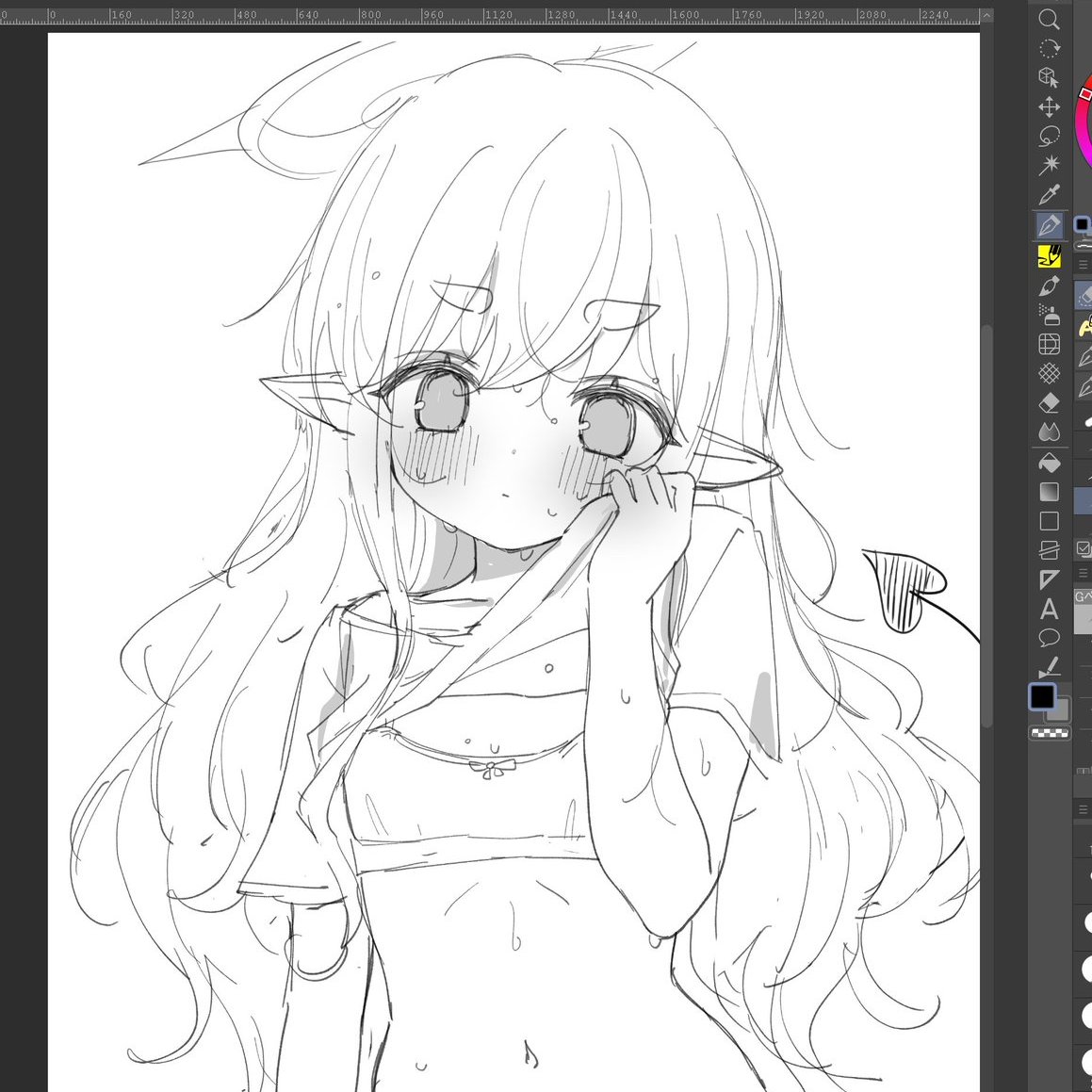1092x1092 pixels.
Task: Select the yellow Pencil tool icon
Action: click(x=1049, y=256)
